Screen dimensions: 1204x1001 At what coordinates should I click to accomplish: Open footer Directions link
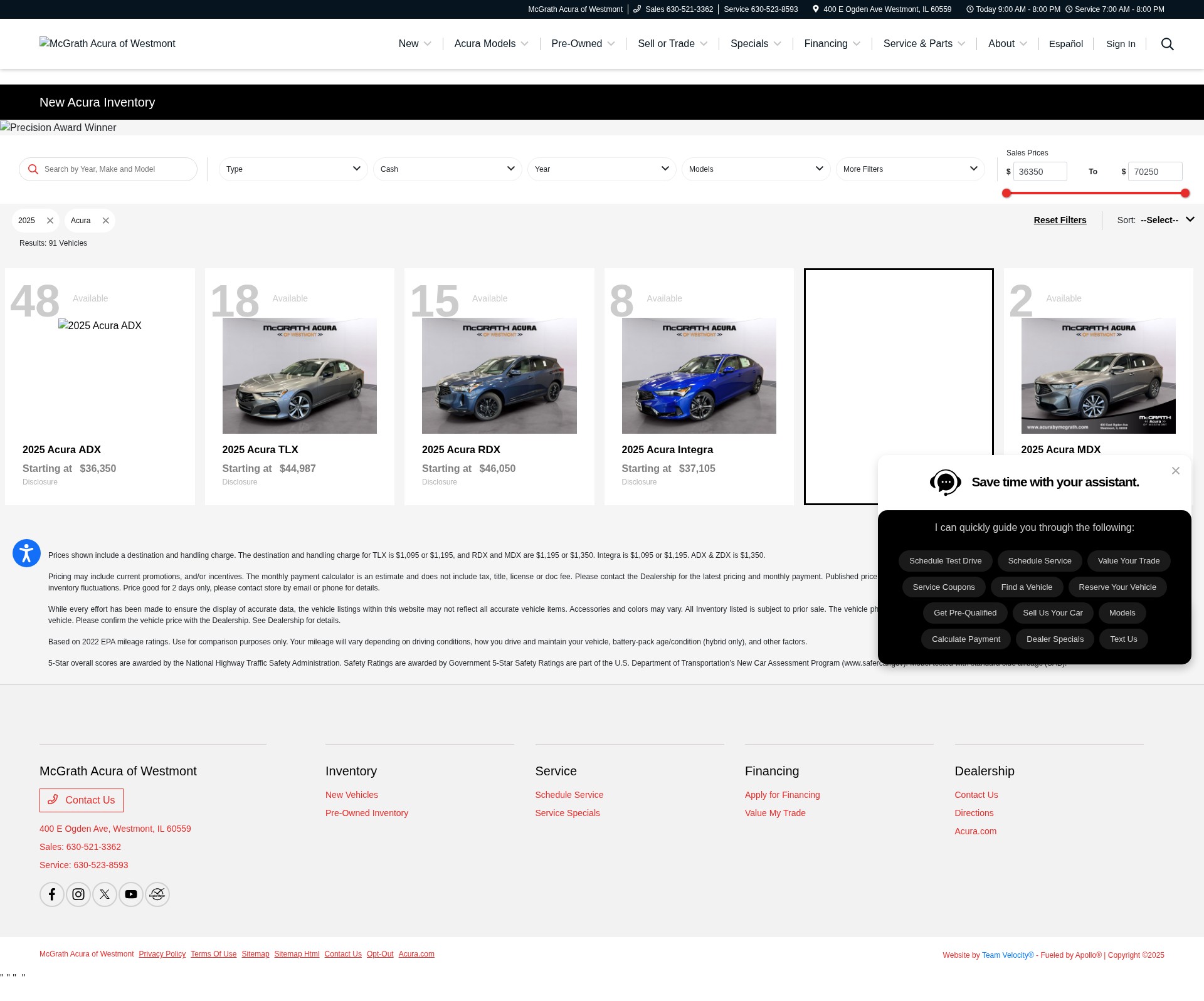tap(974, 813)
